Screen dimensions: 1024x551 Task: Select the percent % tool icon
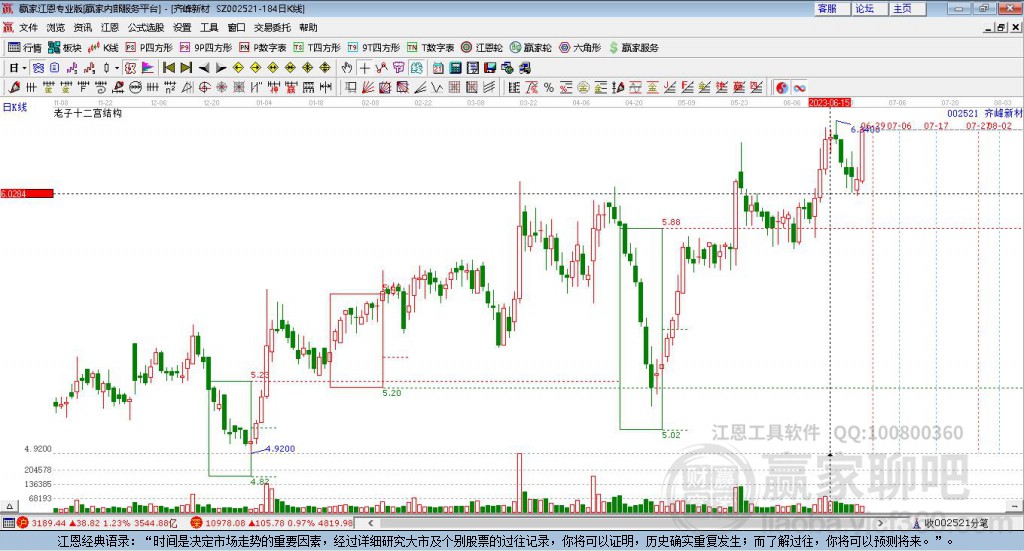(x=549, y=87)
